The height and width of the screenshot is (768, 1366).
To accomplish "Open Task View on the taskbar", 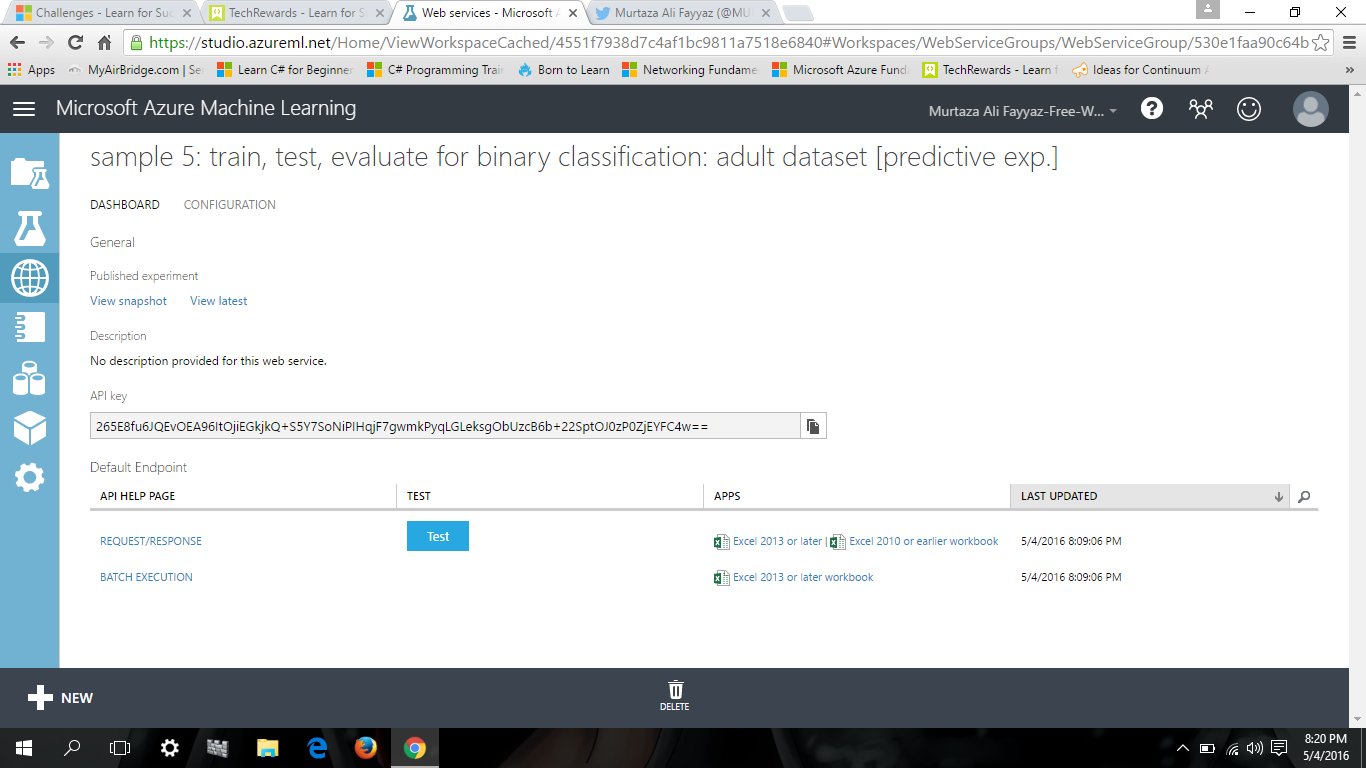I will pos(120,747).
